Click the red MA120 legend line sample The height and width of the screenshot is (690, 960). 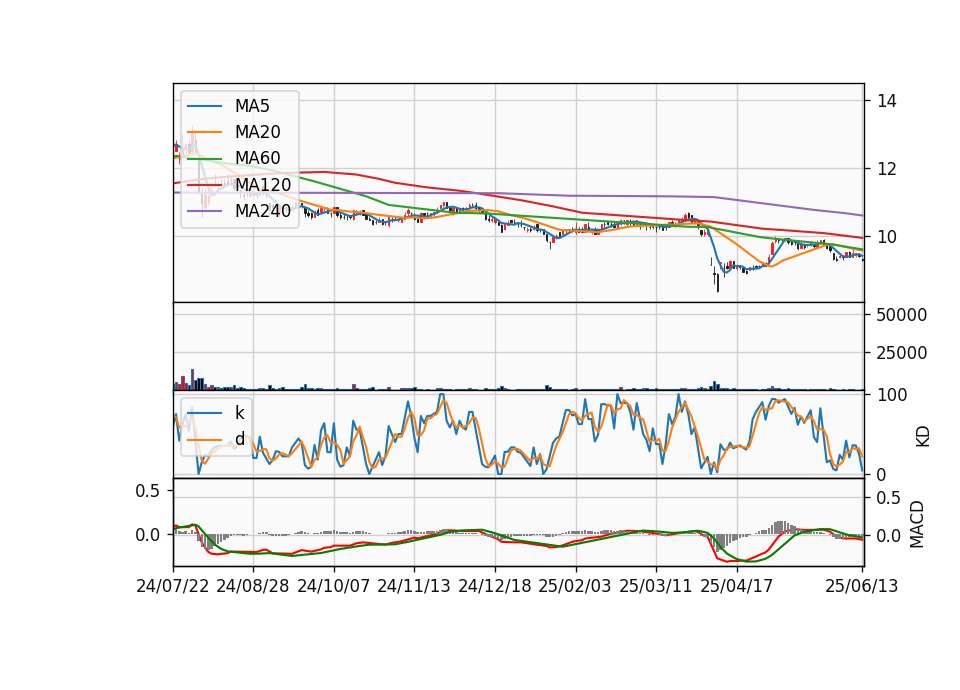tap(204, 185)
